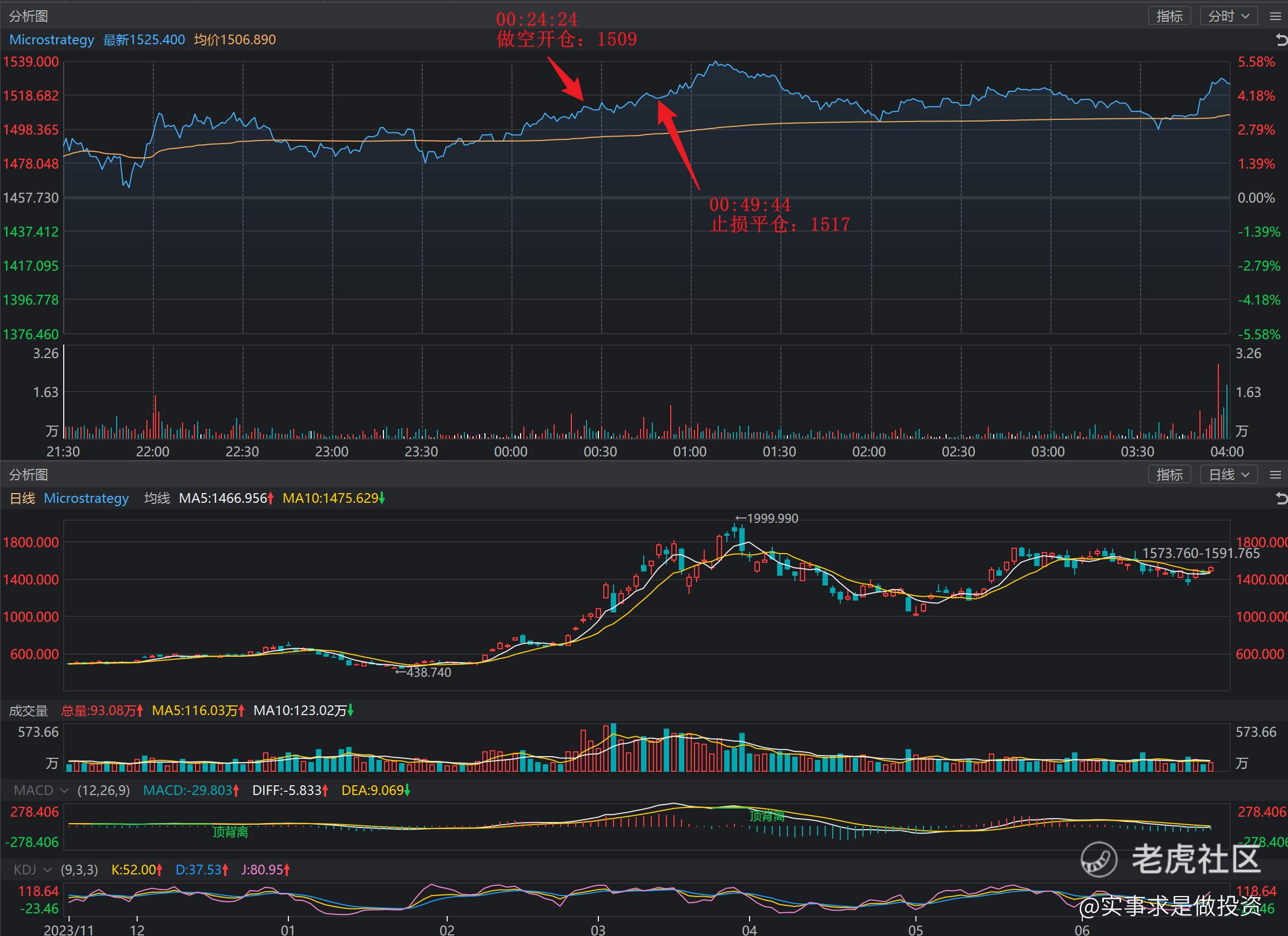Open the hamburger menu of the intraday chart panel
Viewport: 1288px width, 936px height.
pyautogui.click(x=1275, y=16)
